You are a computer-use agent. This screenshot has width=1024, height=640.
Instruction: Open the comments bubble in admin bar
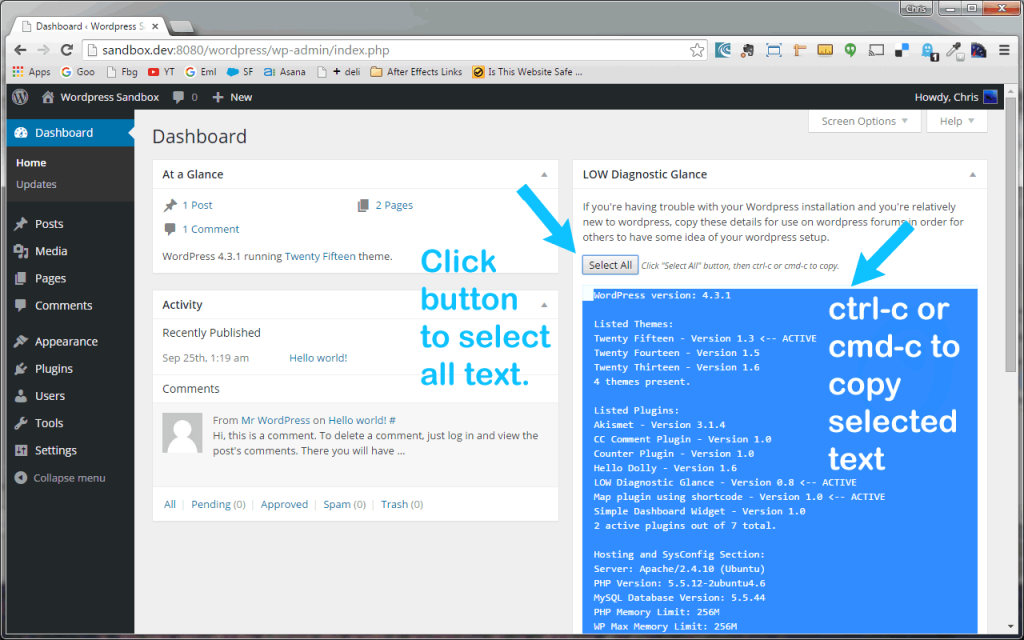click(185, 97)
